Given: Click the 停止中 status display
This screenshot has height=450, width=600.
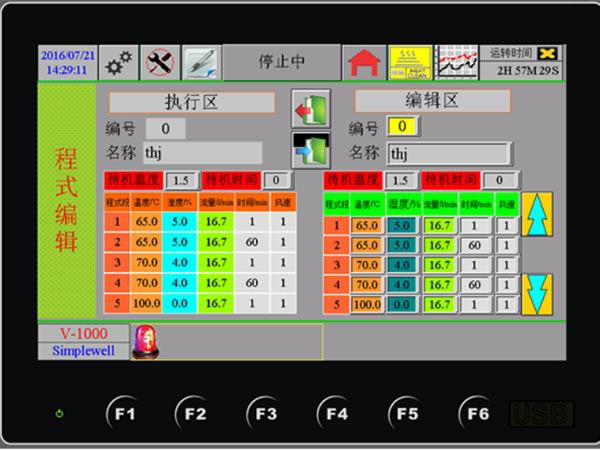Looking at the screenshot, I should point(282,63).
